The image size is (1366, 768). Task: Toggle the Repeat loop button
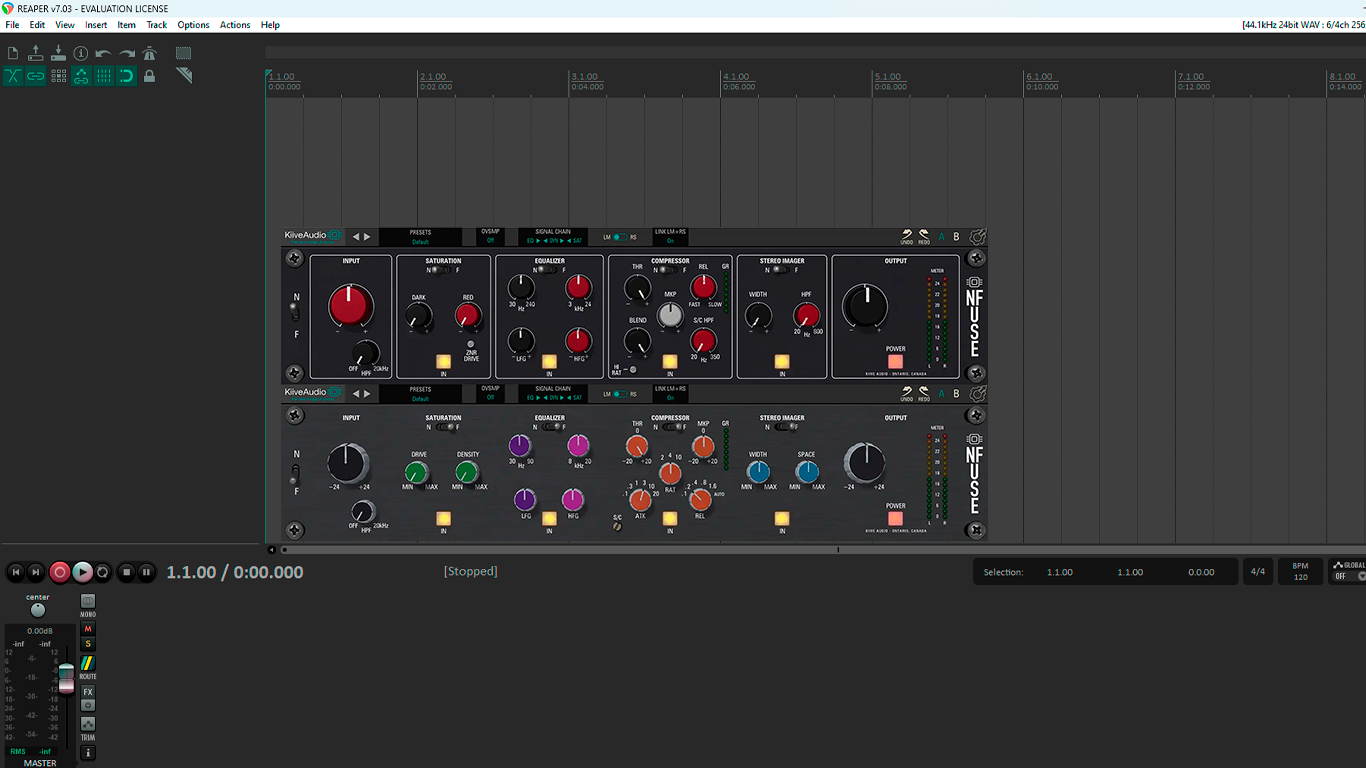pyautogui.click(x=102, y=572)
